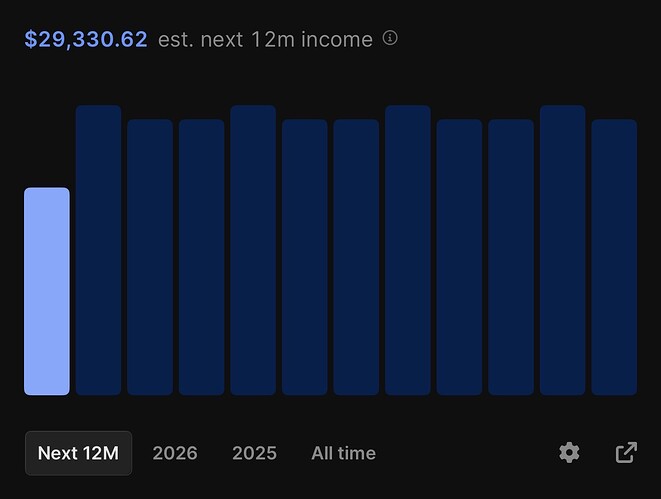Click the eleventh month bar in chart
This screenshot has width=661, height=499.
(x=563, y=250)
